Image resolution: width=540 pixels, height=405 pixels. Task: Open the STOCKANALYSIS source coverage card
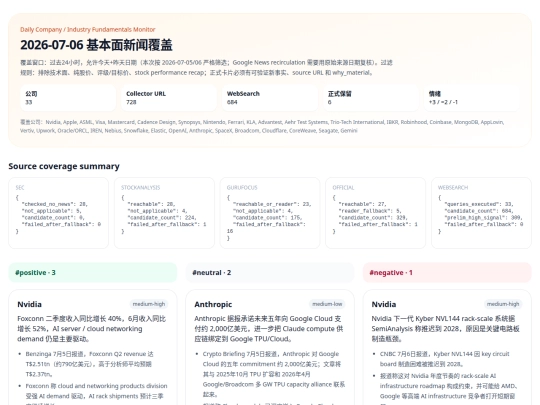164,213
